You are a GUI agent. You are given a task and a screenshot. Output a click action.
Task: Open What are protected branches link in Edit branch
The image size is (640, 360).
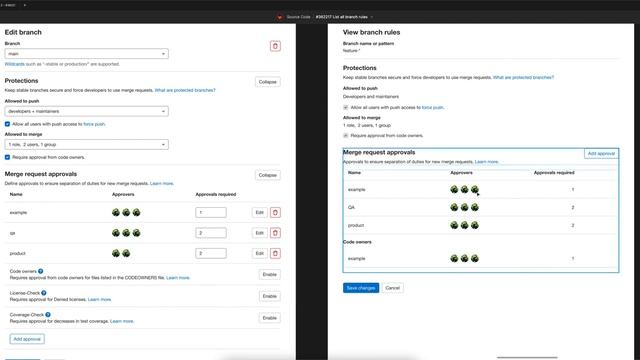point(185,90)
